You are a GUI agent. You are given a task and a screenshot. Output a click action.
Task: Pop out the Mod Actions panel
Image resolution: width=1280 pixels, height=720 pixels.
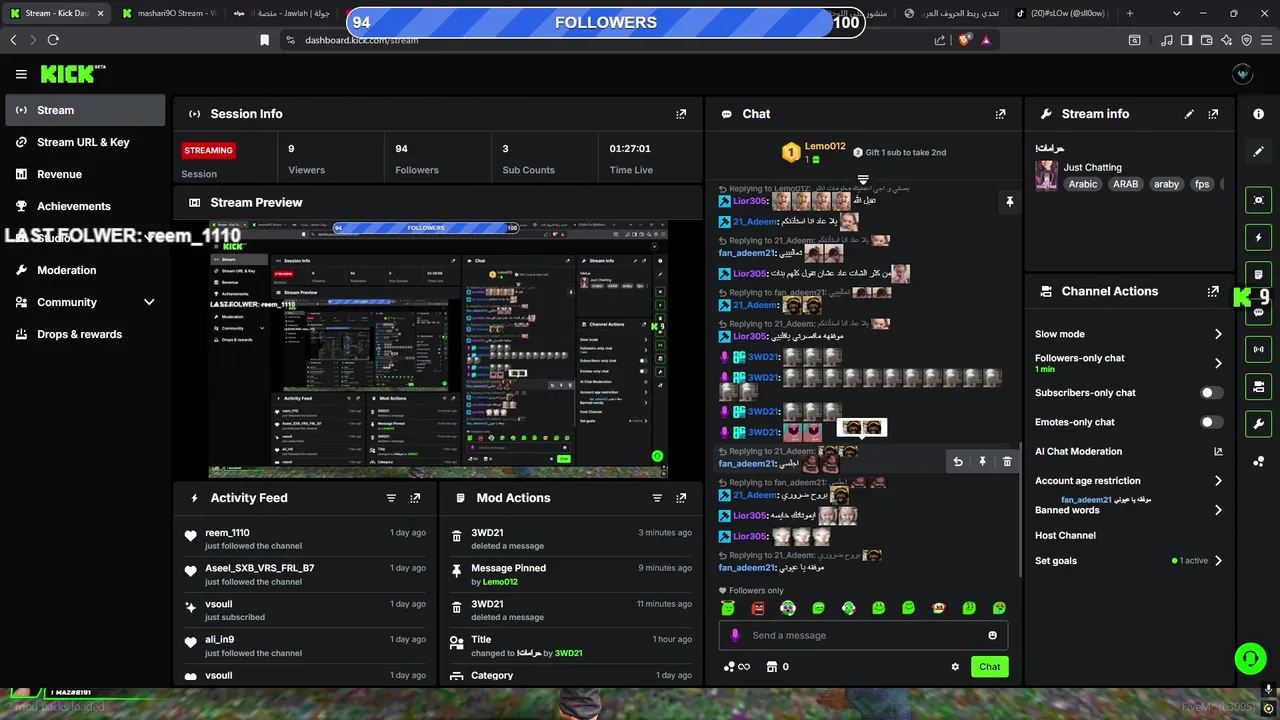tap(681, 498)
